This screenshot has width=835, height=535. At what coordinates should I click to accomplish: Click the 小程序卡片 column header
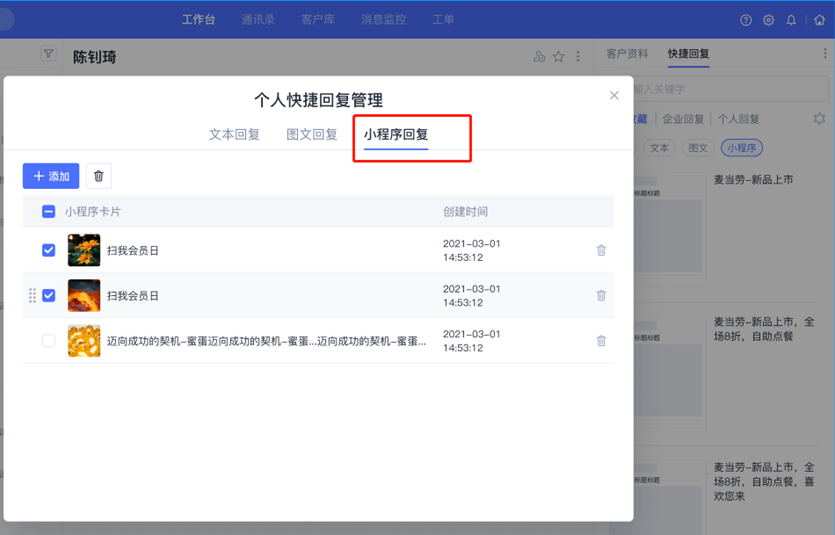[x=93, y=212]
